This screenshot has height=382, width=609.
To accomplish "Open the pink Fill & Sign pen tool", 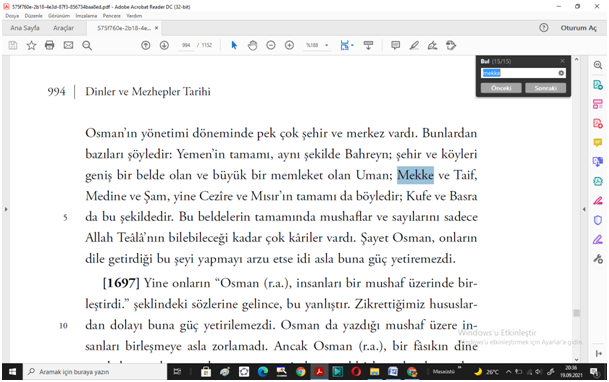I will (598, 201).
